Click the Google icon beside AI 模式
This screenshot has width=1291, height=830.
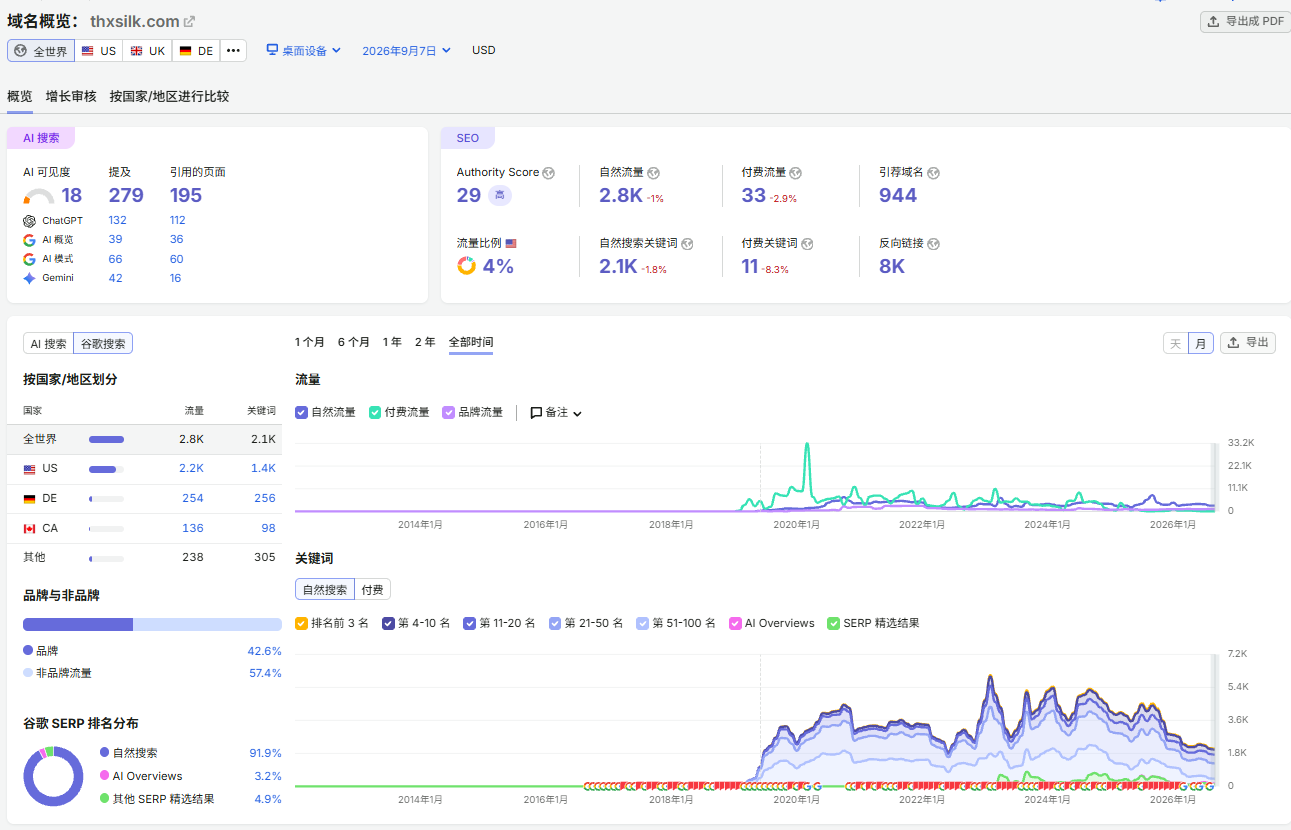pos(29,259)
